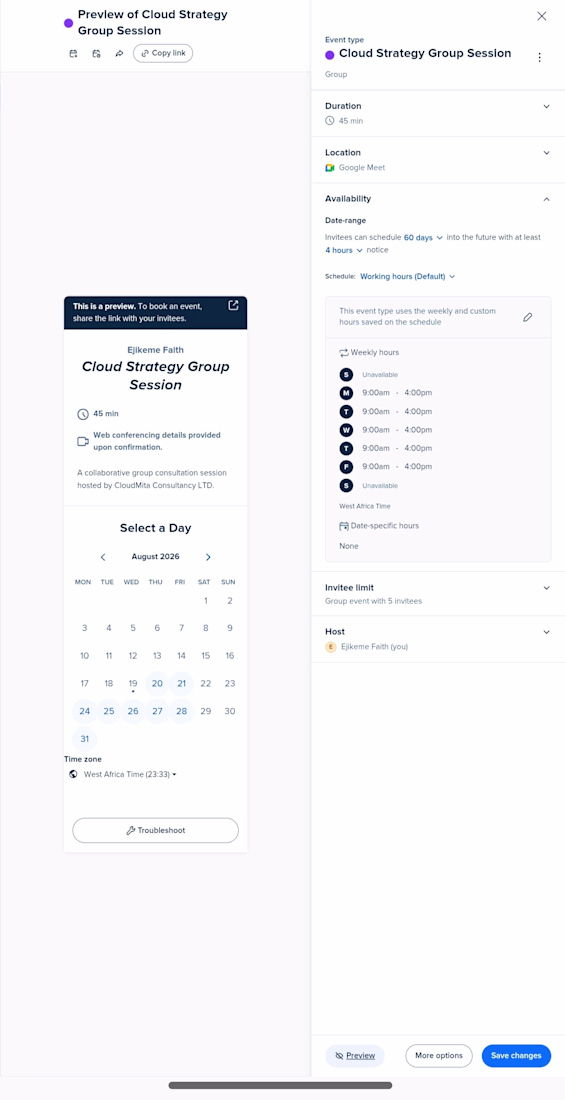Image resolution: width=565 pixels, height=1100 pixels.
Task: Click the Sunday S day badge marked Unavailable
Action: pyautogui.click(x=345, y=375)
